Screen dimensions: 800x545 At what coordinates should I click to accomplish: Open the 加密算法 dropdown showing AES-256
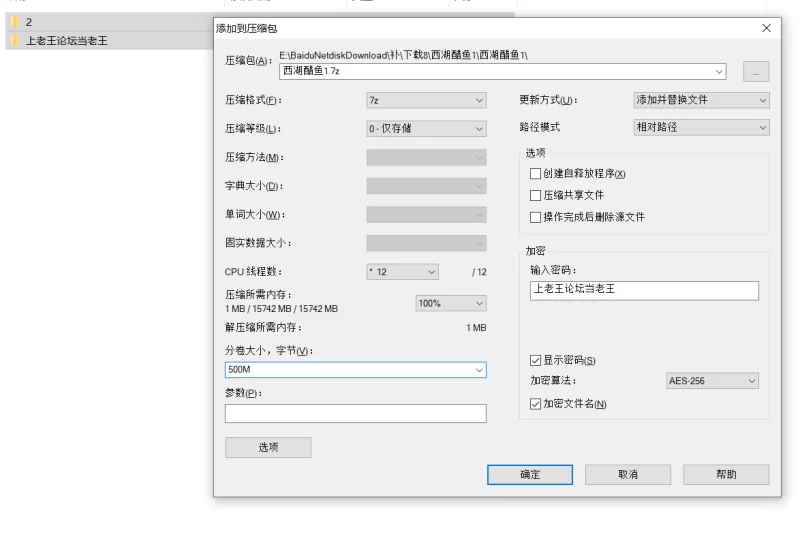tap(712, 381)
